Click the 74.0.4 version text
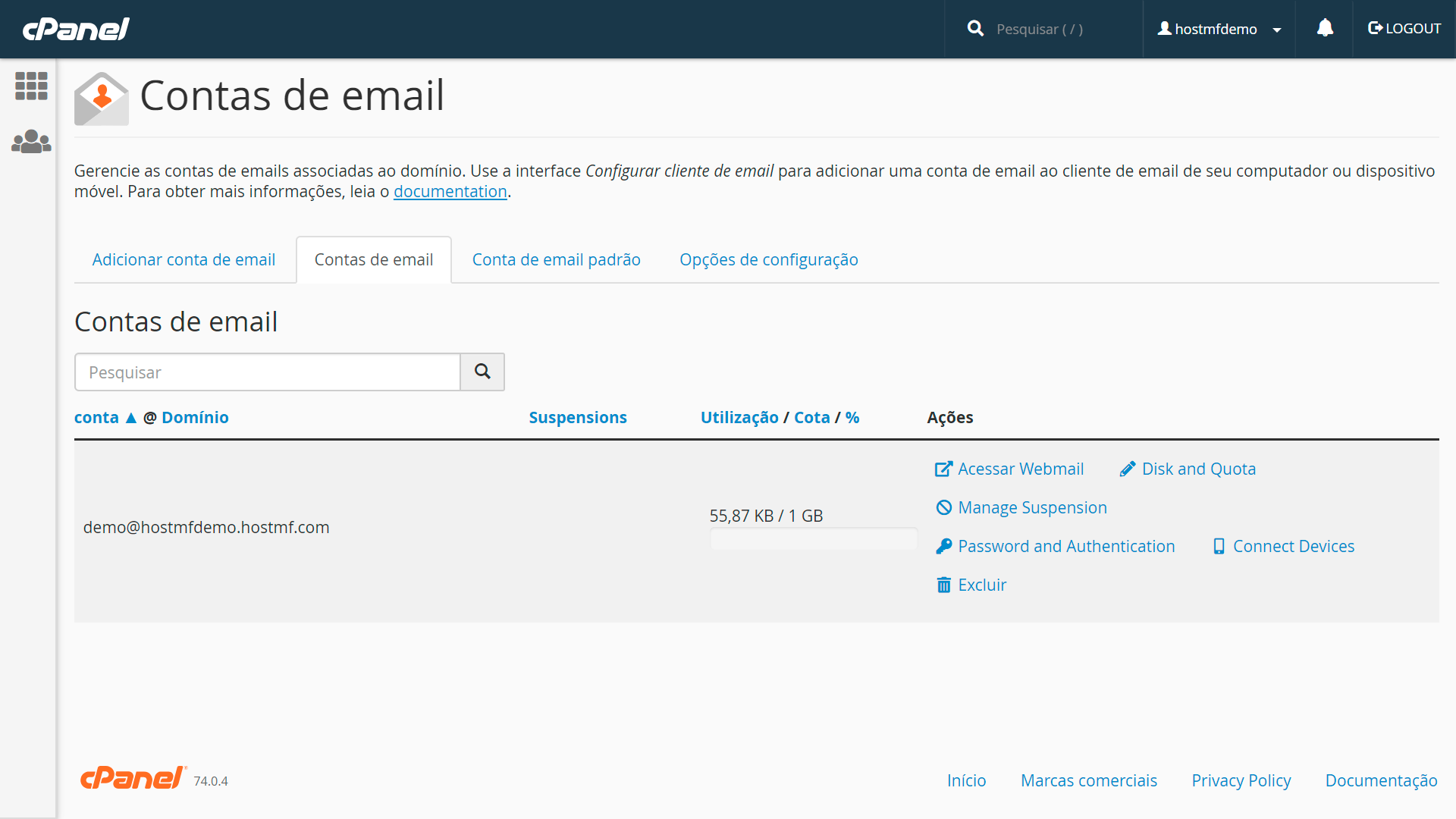1456x819 pixels. 211,781
